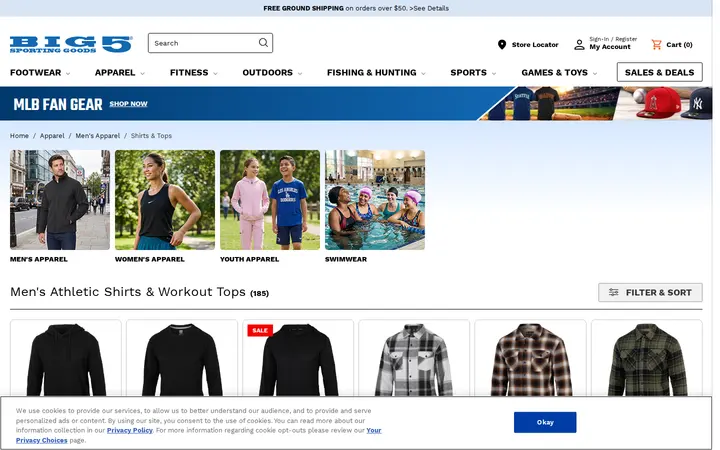
Task: Open the SPORTS menu
Action: pos(468,73)
